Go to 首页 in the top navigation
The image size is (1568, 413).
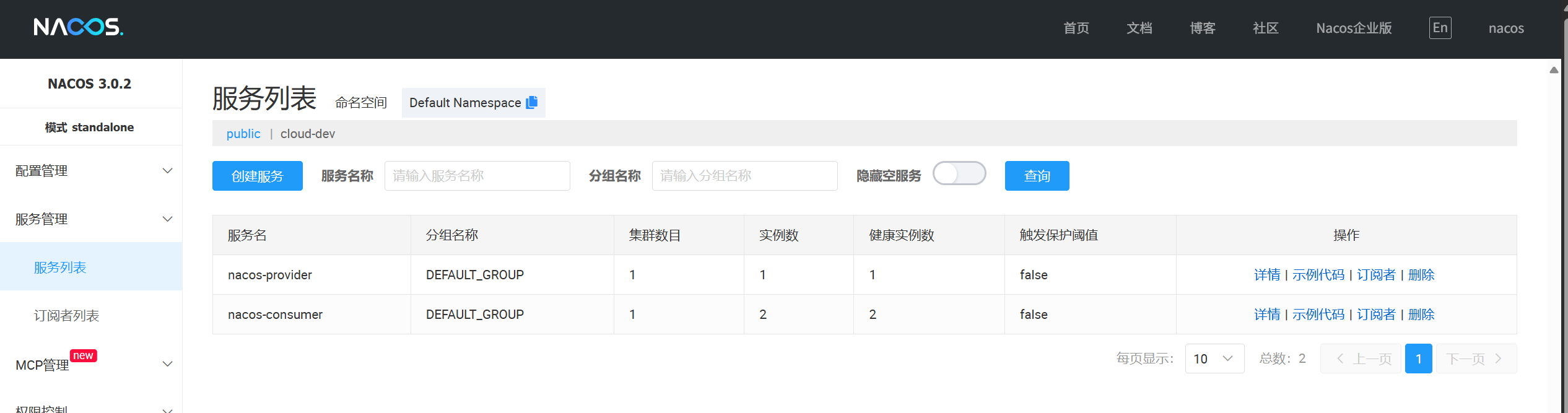point(1076,28)
